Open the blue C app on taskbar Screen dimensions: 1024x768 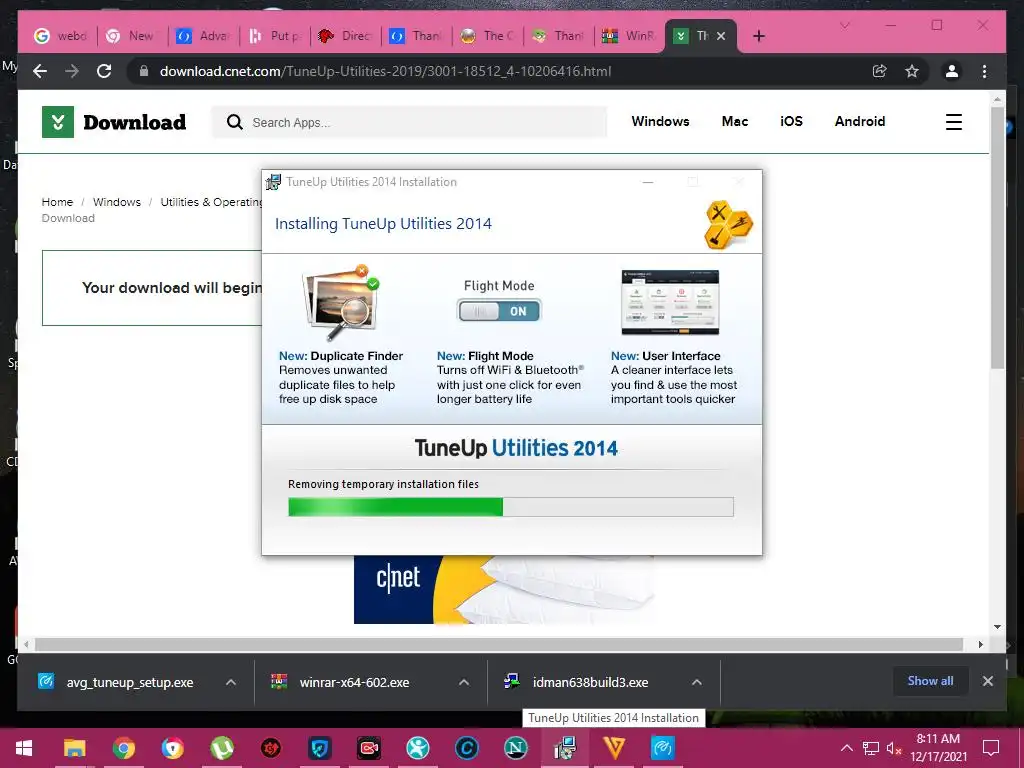click(467, 748)
